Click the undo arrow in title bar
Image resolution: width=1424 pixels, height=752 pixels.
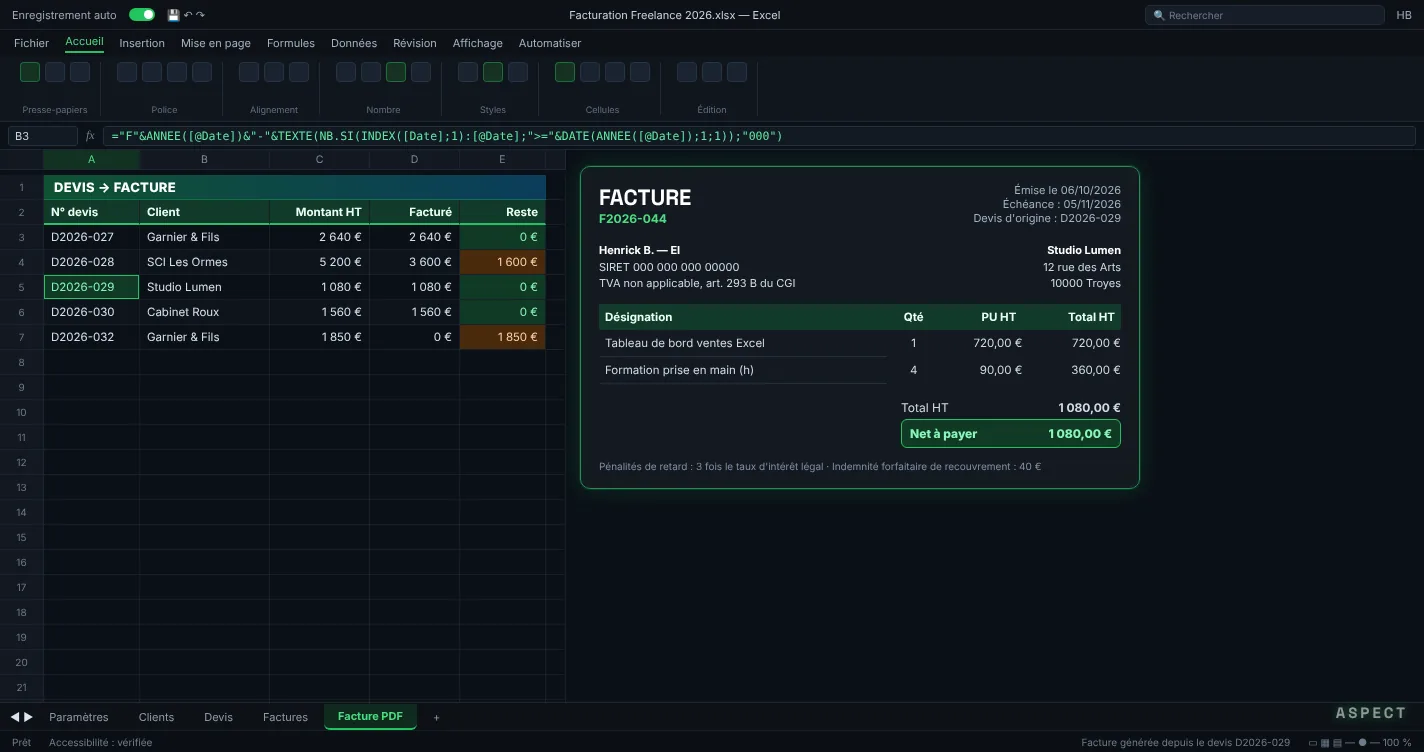pos(188,14)
